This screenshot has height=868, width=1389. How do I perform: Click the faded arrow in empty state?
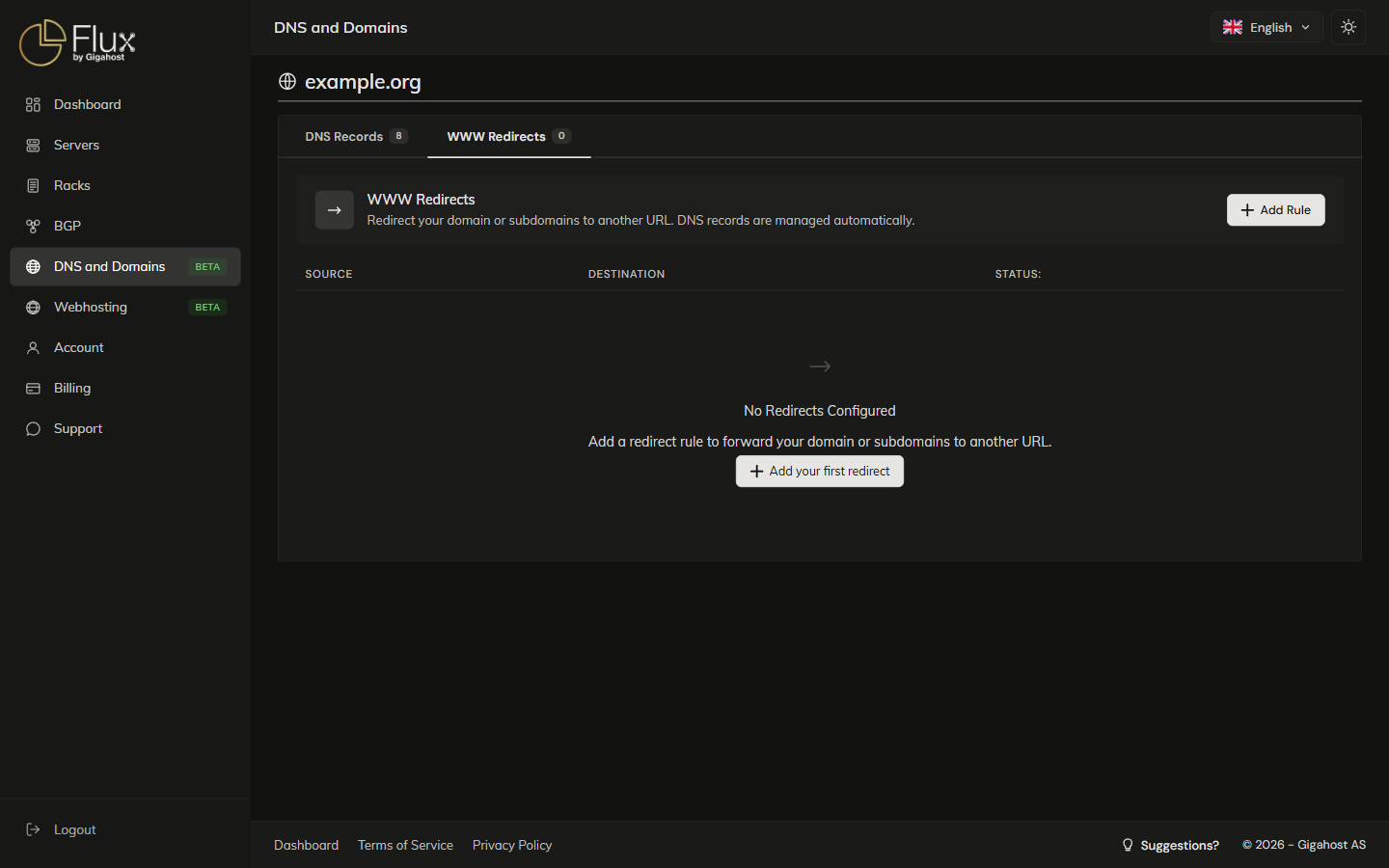[820, 366]
